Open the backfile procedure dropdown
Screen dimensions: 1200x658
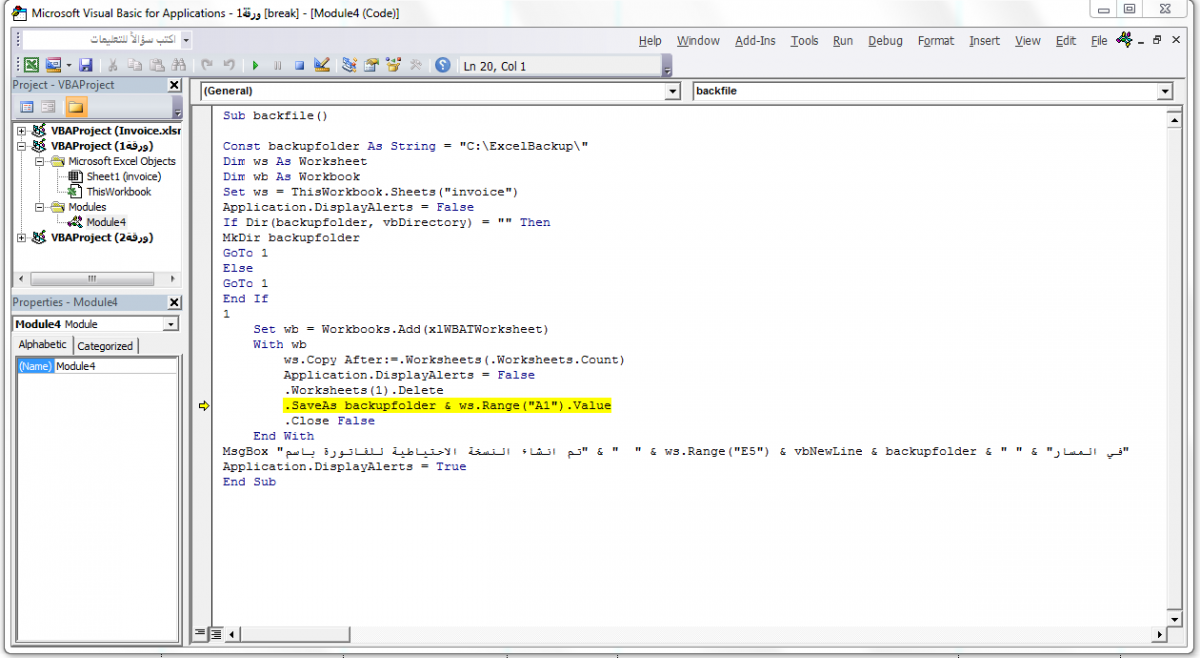tap(1165, 91)
